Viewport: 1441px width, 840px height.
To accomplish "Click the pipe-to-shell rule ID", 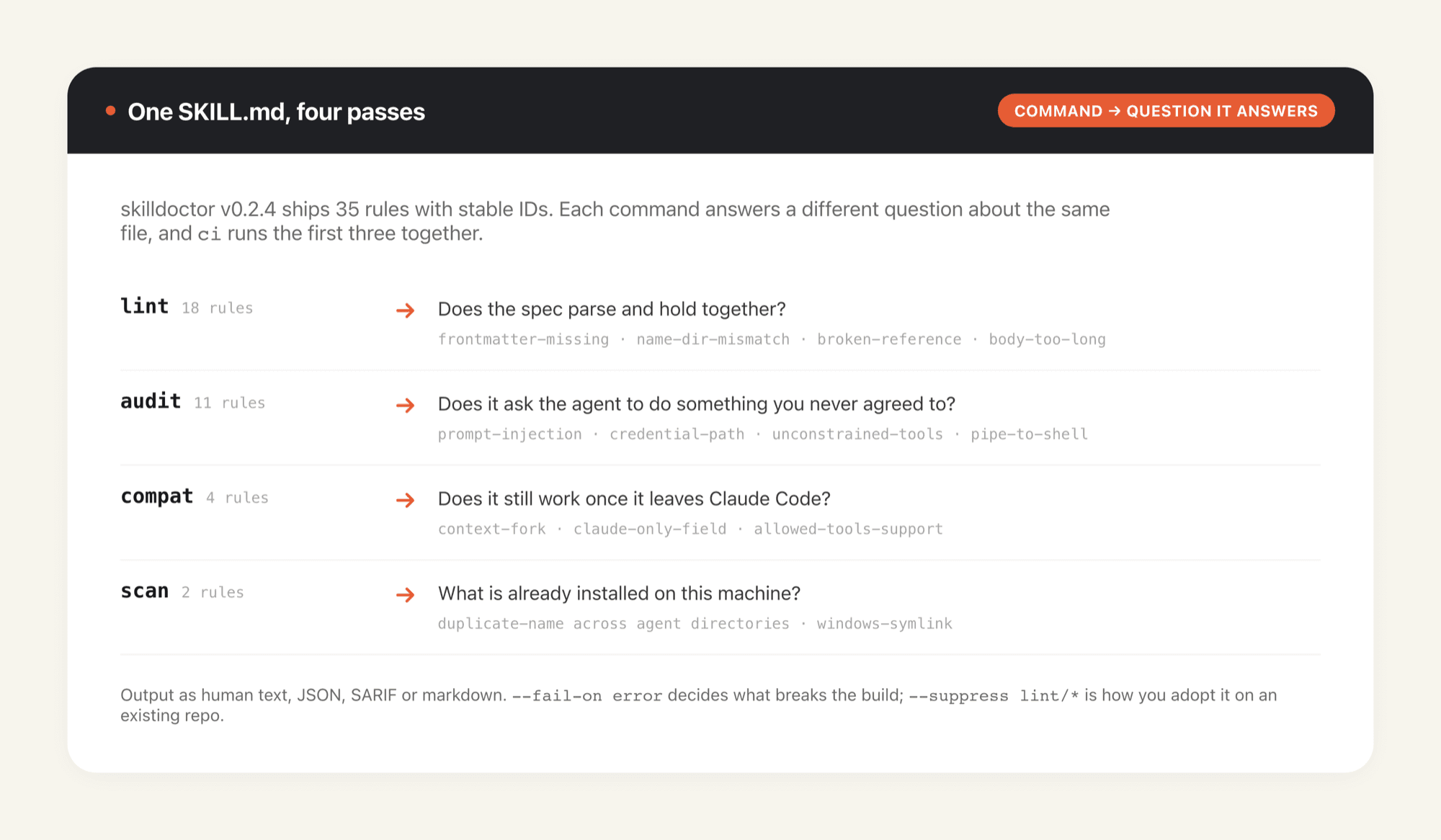I will point(1029,434).
